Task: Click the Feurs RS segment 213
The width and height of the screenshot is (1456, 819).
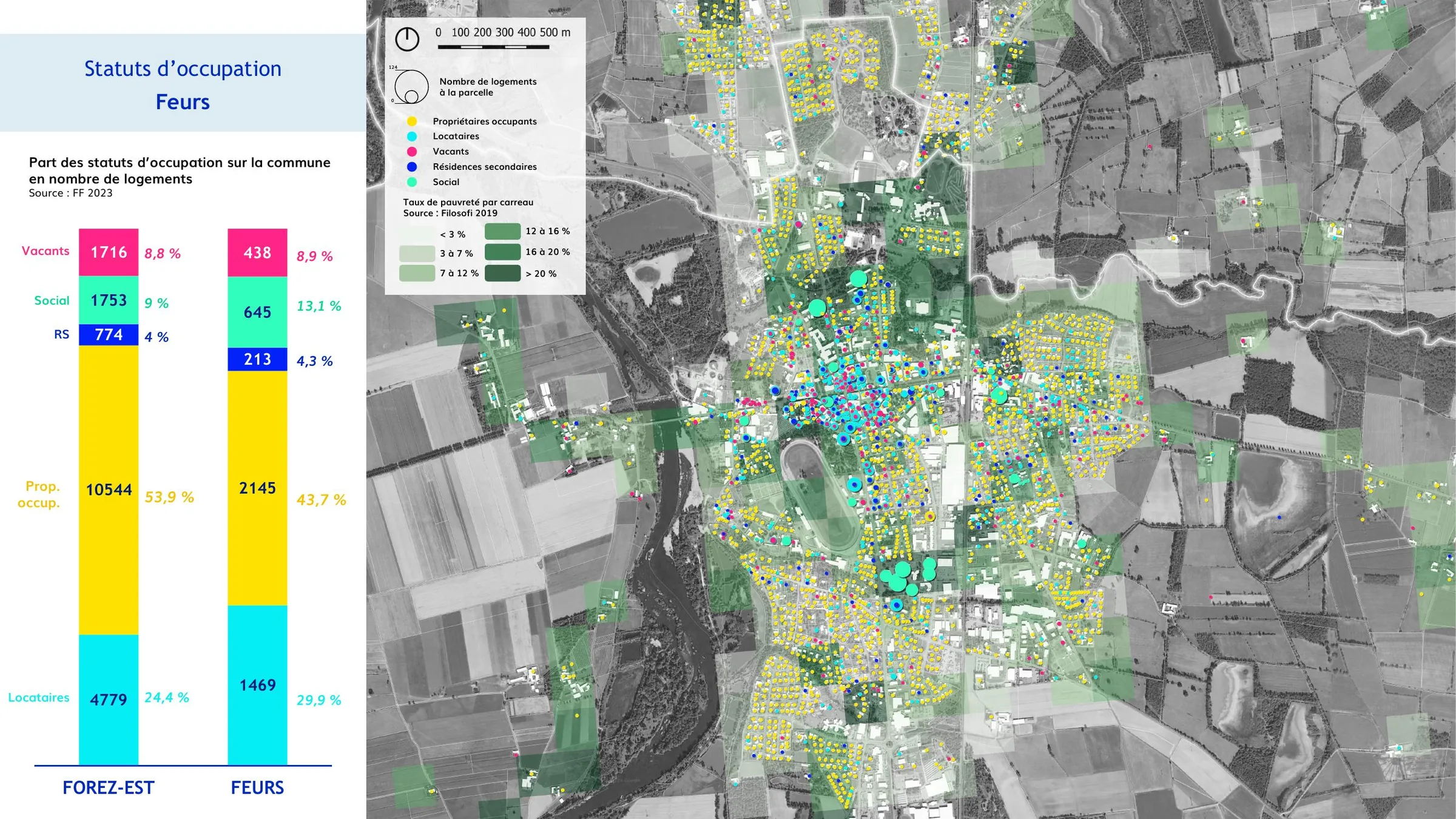Action: [x=257, y=359]
